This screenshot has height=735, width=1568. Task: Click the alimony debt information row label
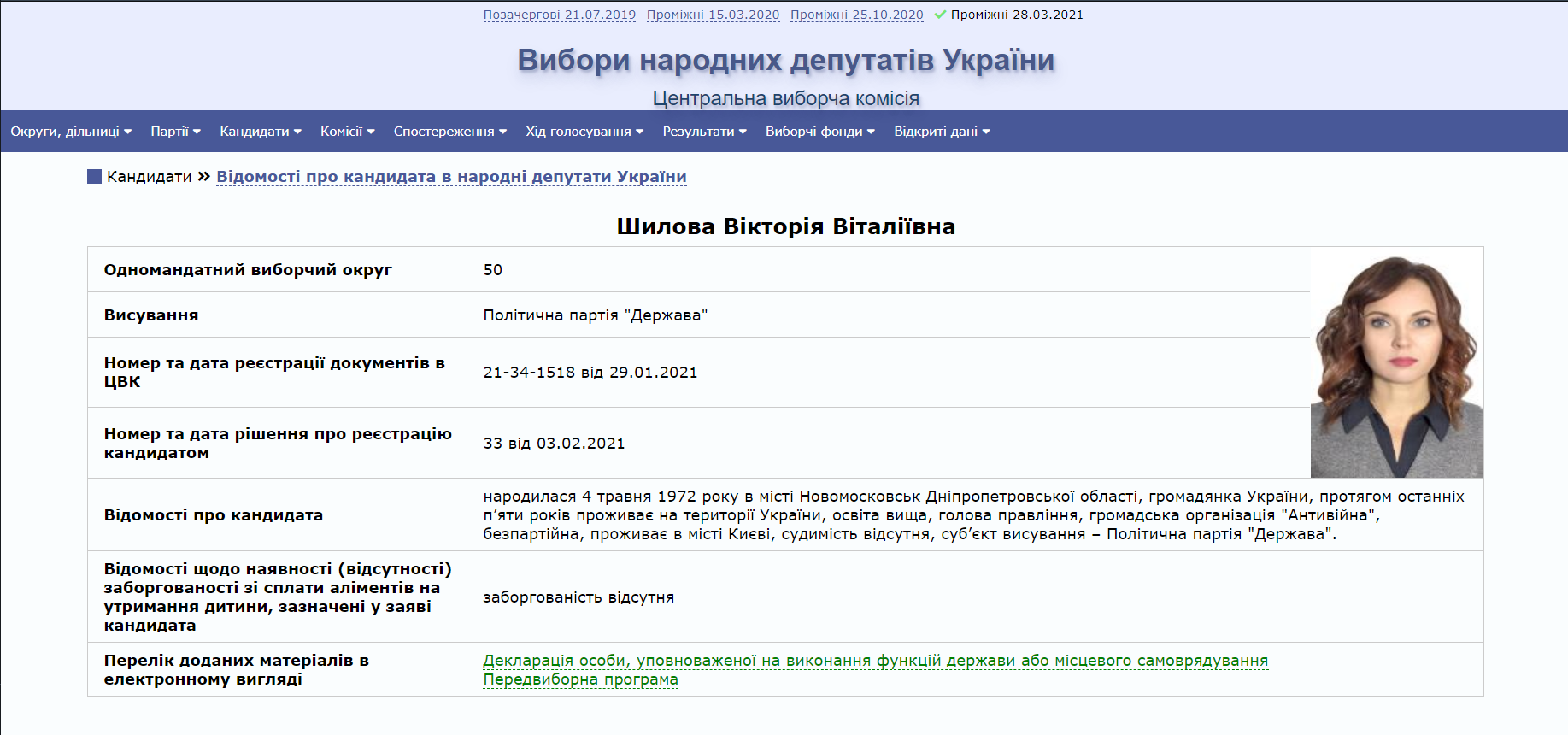pyautogui.click(x=278, y=597)
